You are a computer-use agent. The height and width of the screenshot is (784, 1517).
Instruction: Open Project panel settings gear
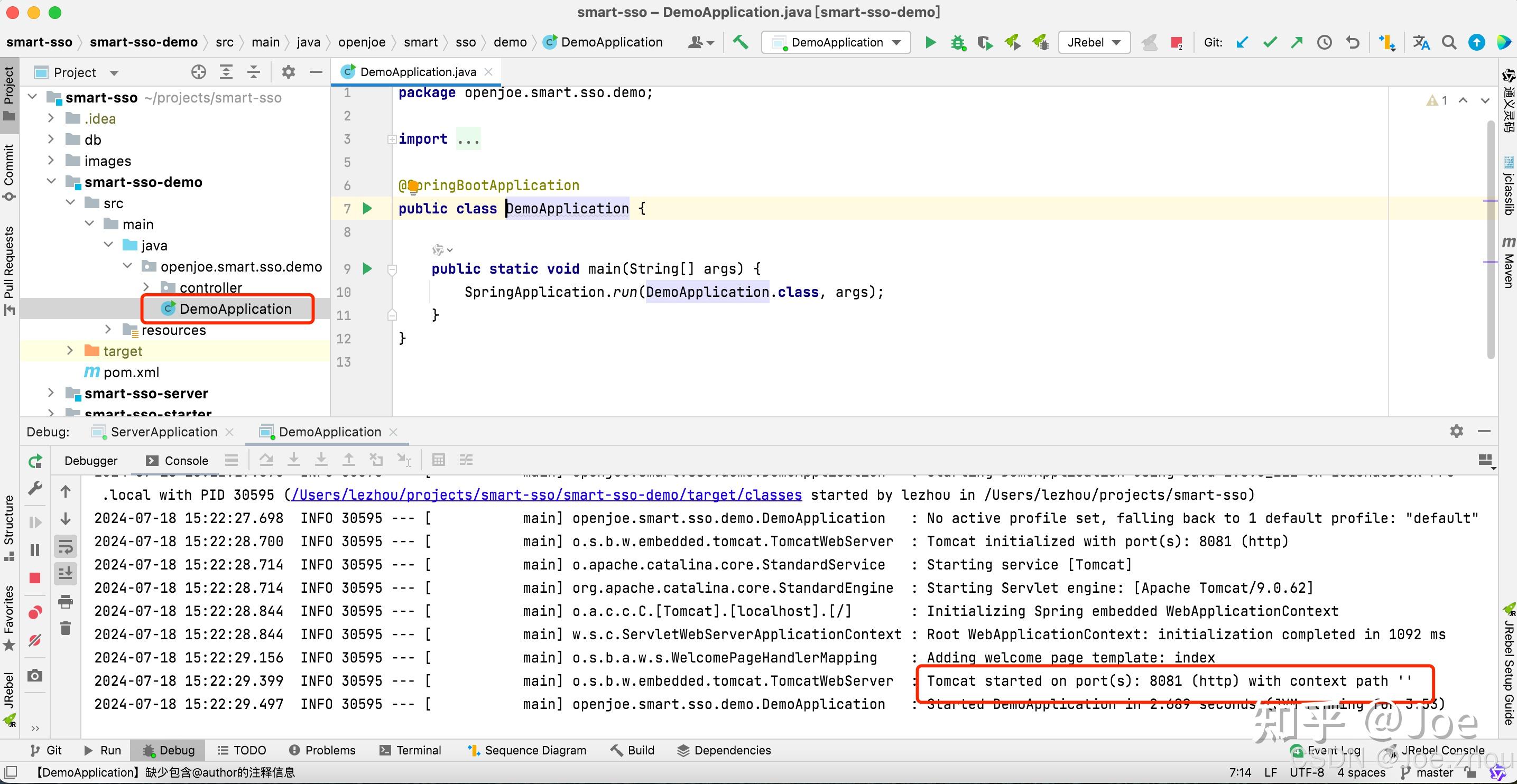coord(288,72)
